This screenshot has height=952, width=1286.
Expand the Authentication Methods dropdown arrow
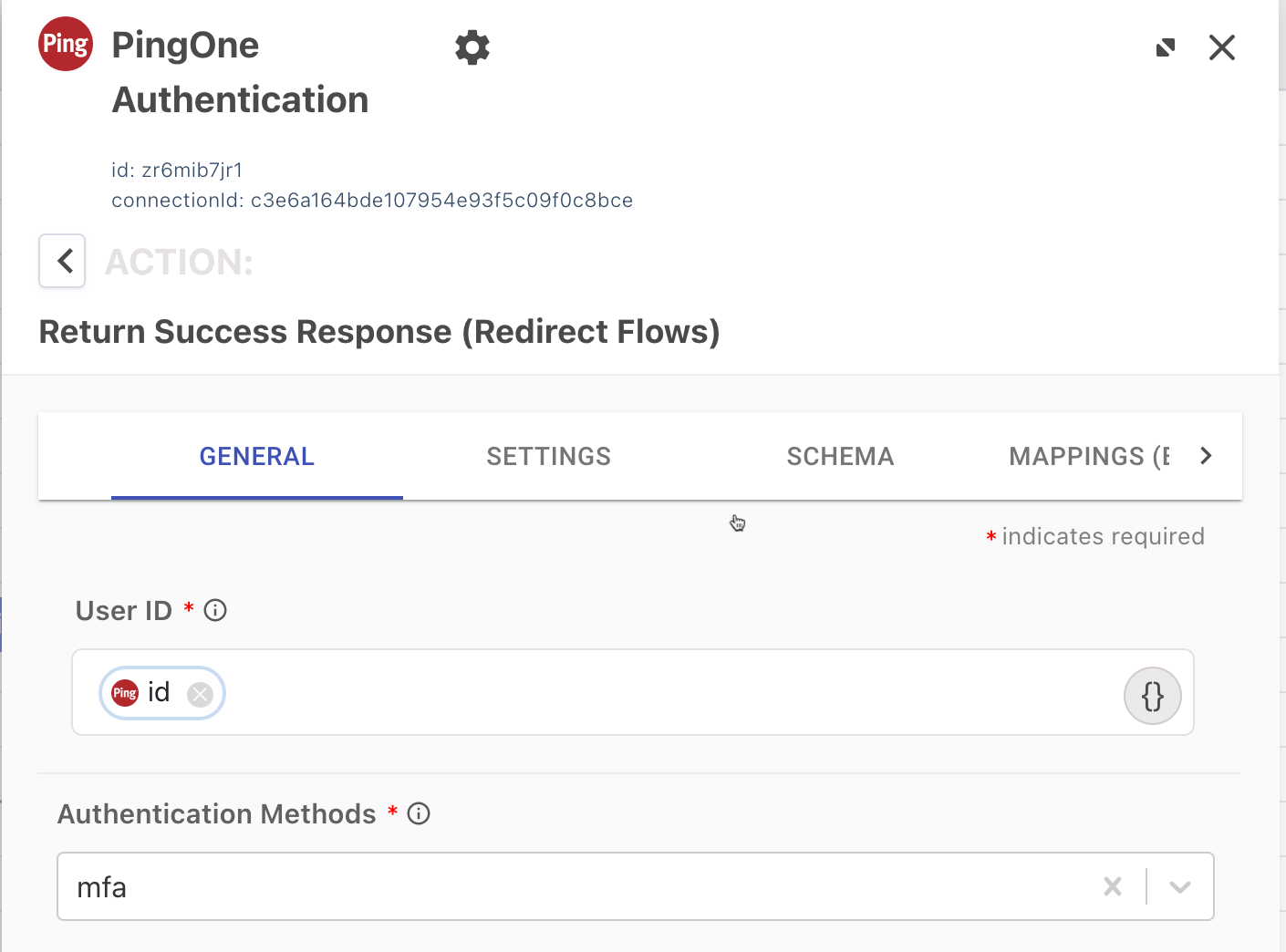click(x=1180, y=886)
